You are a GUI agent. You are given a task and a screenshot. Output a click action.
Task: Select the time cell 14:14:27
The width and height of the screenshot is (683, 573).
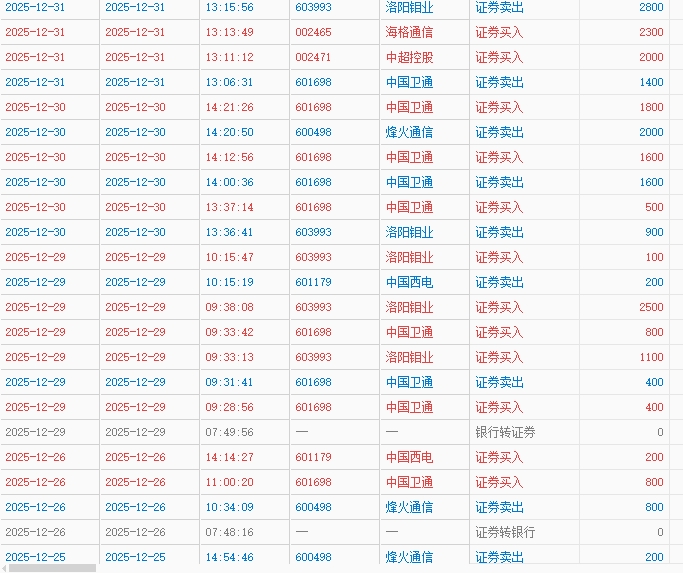(230, 457)
